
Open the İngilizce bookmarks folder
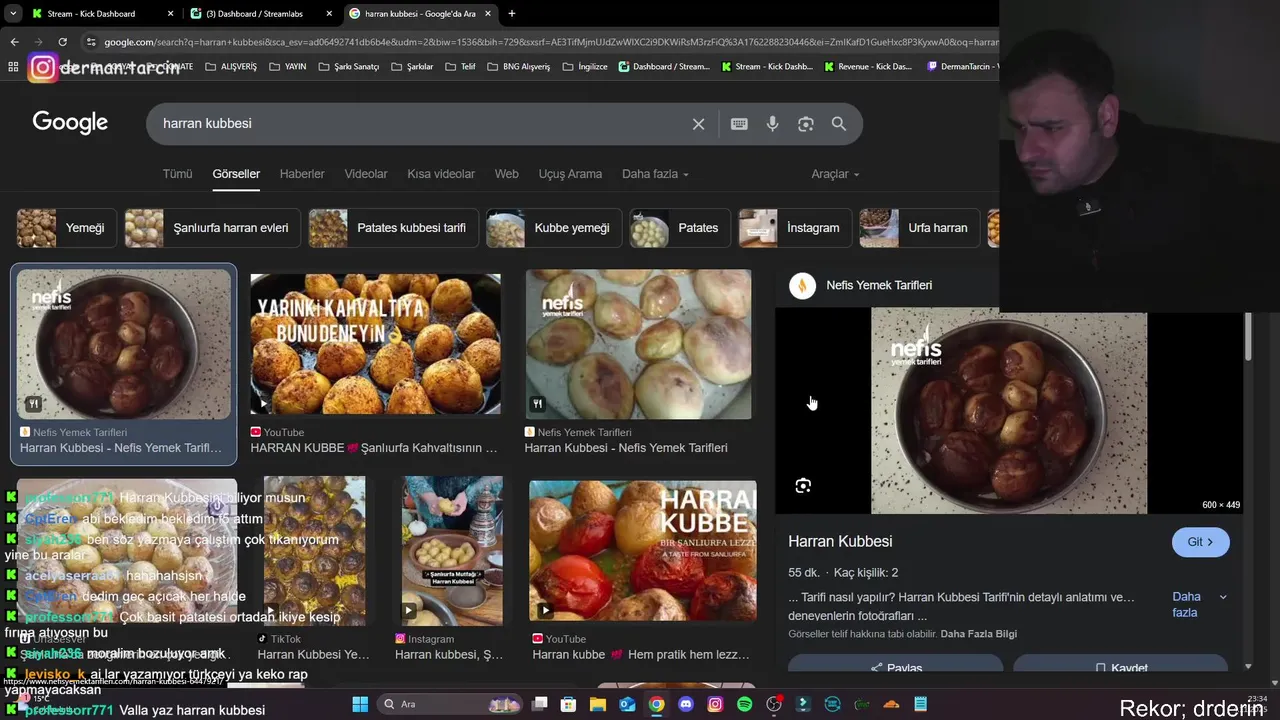click(587, 67)
